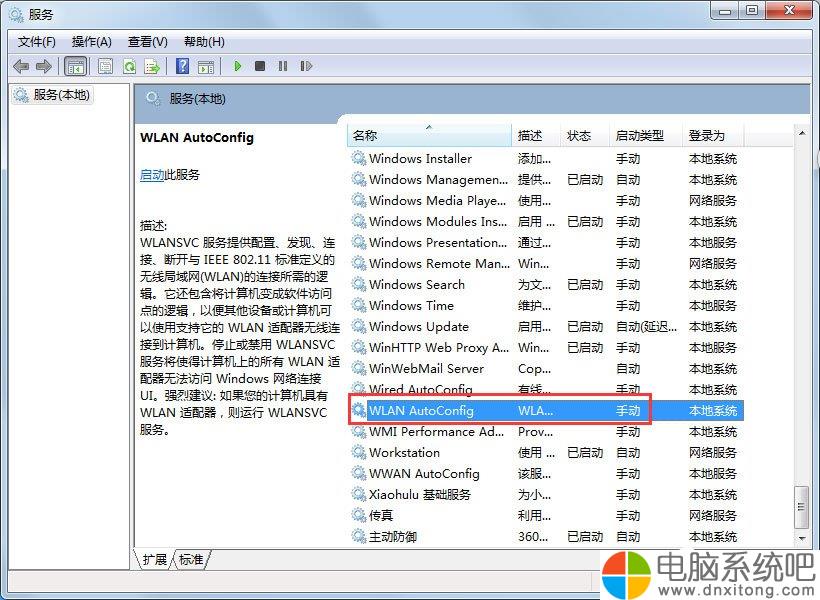Sort by the 描述 column header
The height and width of the screenshot is (600, 820).
(x=536, y=135)
